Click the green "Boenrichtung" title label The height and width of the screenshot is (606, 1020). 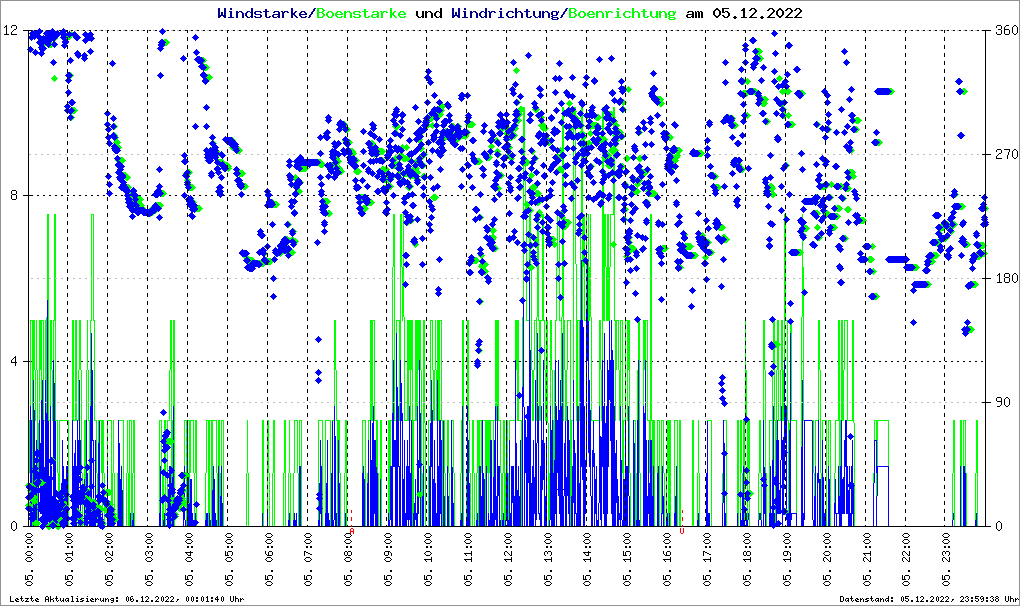[622, 13]
